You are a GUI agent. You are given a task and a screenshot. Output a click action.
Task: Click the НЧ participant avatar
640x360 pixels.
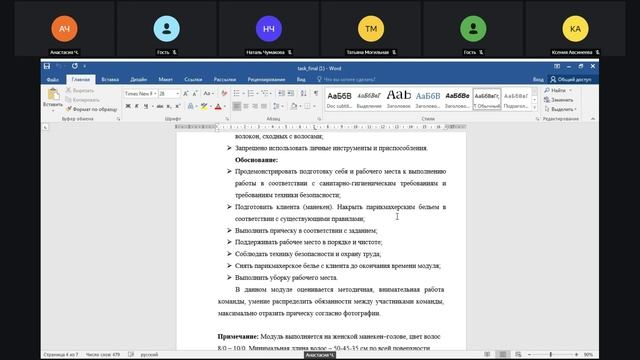coord(269,29)
